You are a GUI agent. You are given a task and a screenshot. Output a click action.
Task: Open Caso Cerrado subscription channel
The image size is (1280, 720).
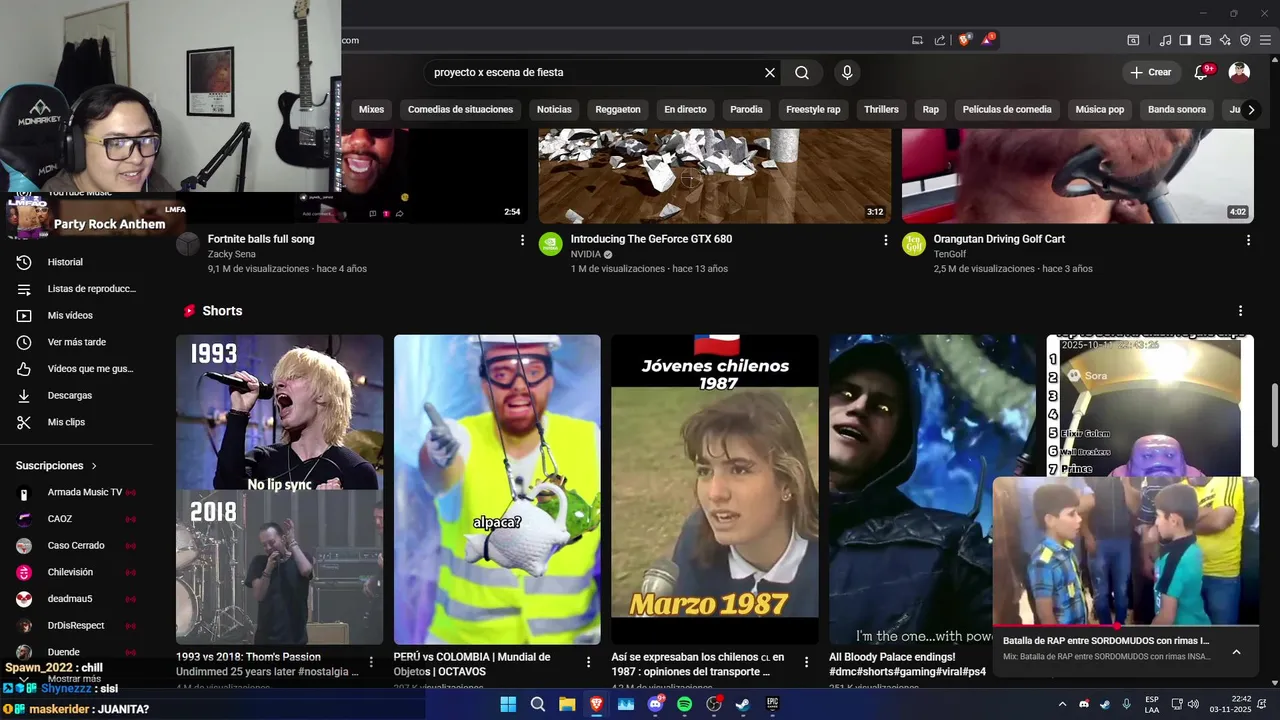76,546
